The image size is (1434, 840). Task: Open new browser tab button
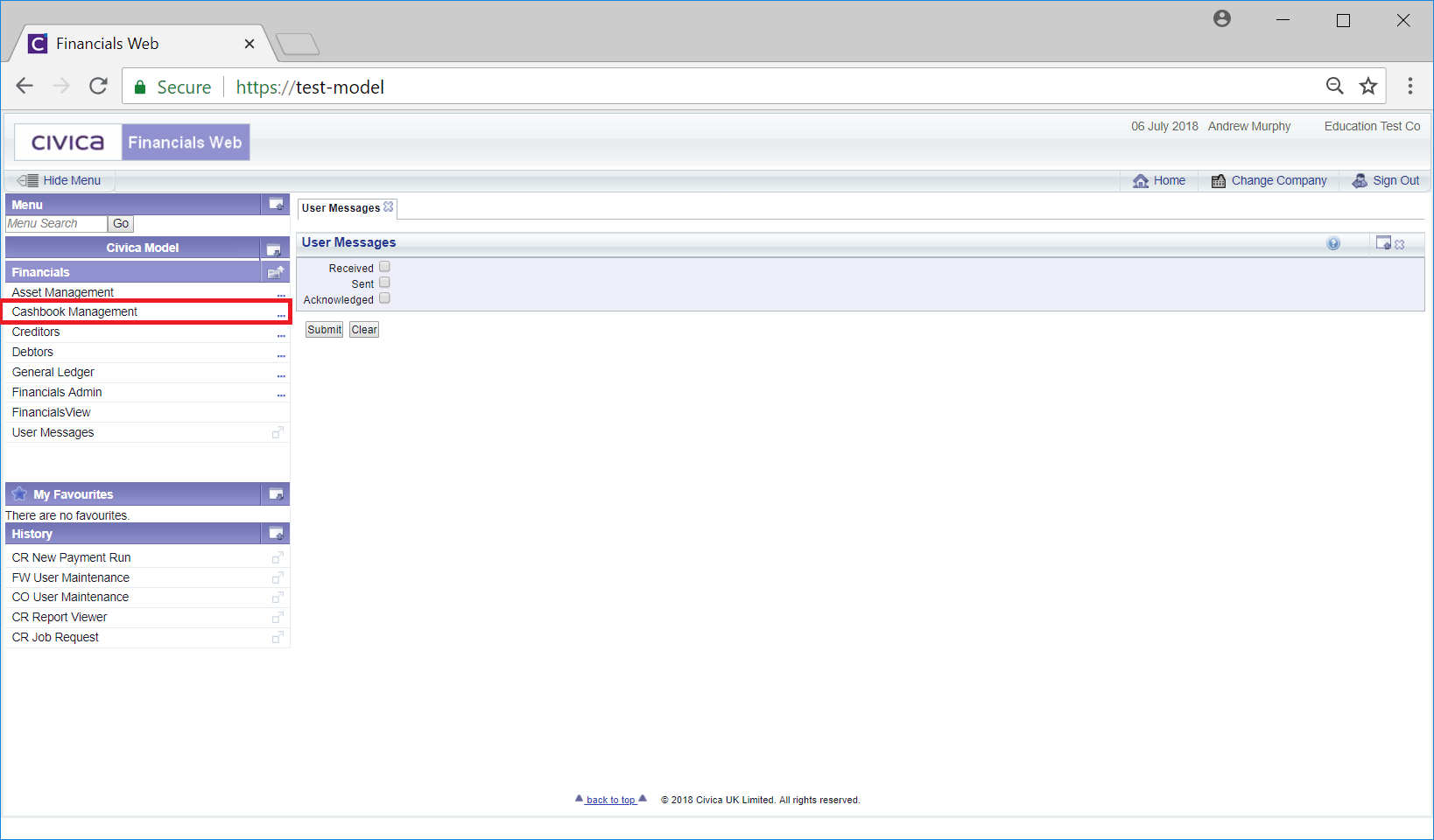pyautogui.click(x=298, y=44)
